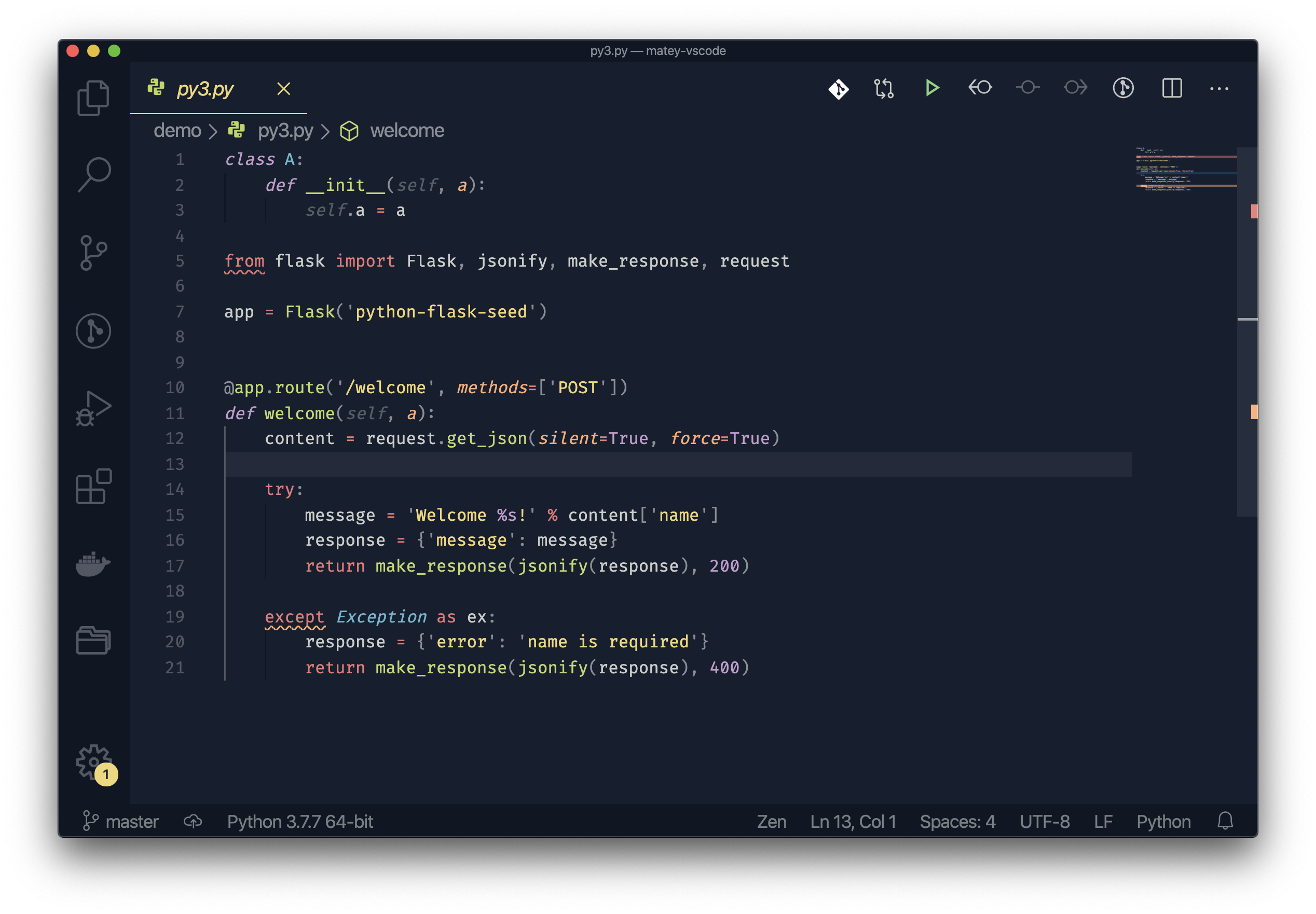
Task: Change Python 3.7.7 64-bit interpreter
Action: (x=299, y=821)
